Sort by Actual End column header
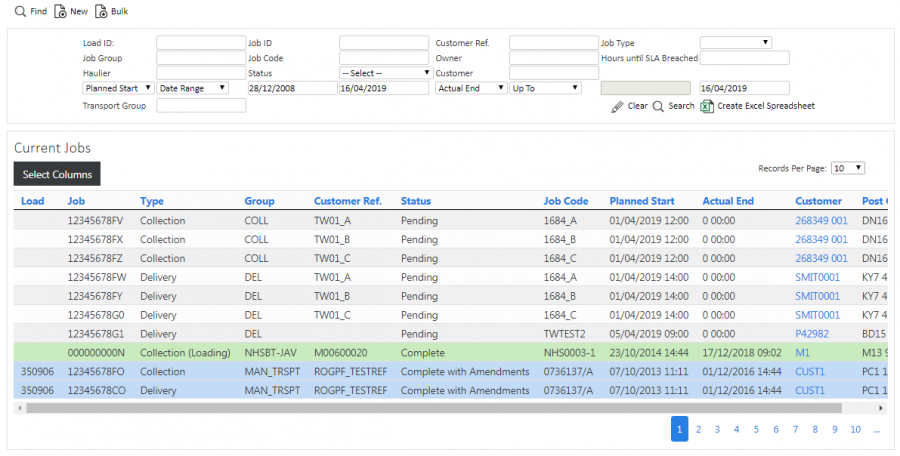 (x=728, y=201)
